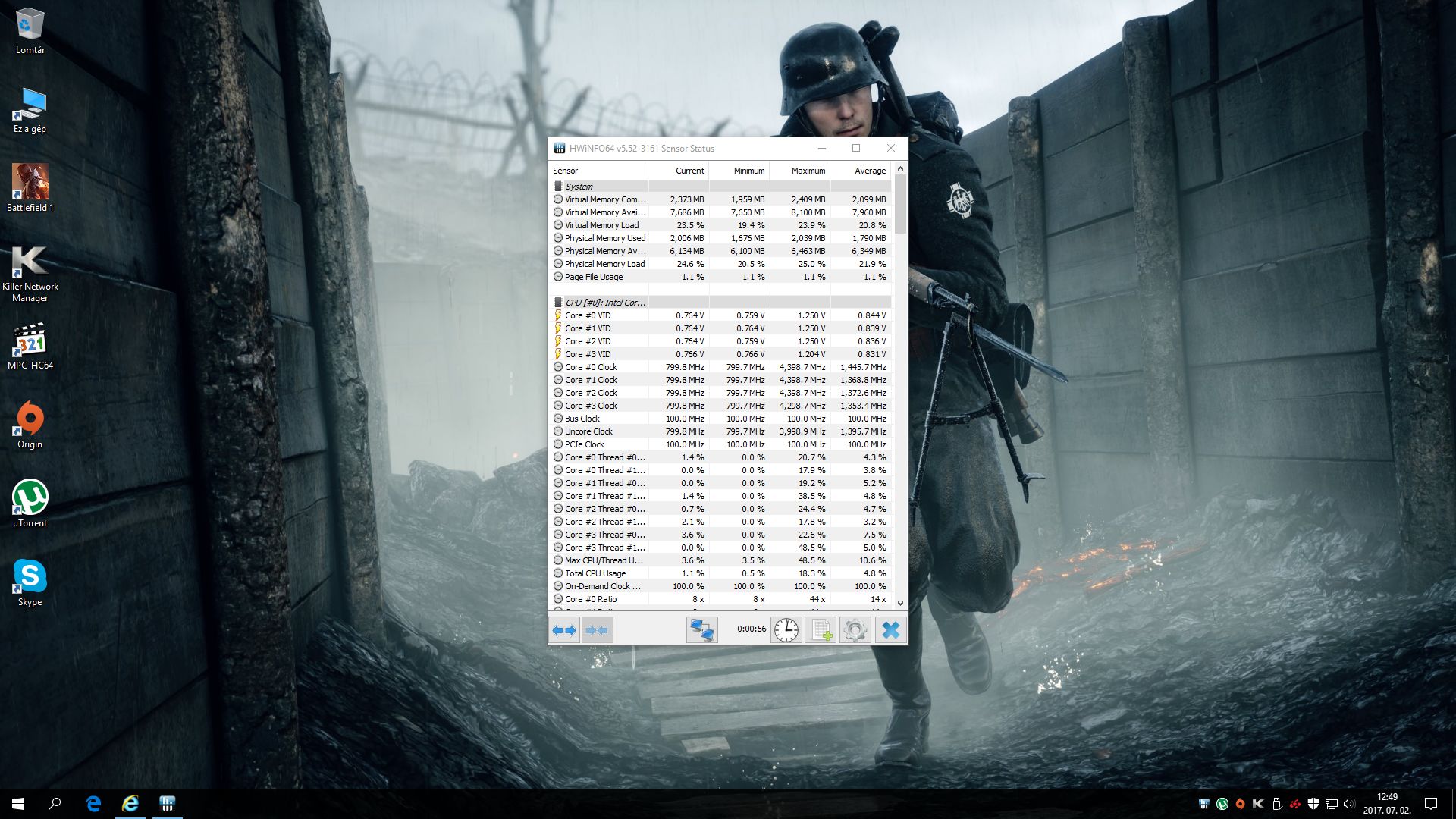Select the Ez a gép desktop icon
The height and width of the screenshot is (819, 1456).
pos(30,111)
